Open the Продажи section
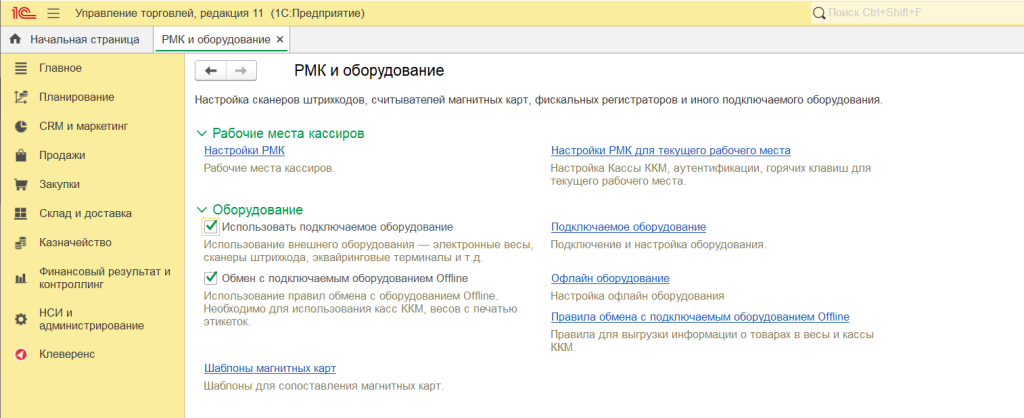The height and width of the screenshot is (418, 1024). pyautogui.click(x=62, y=155)
